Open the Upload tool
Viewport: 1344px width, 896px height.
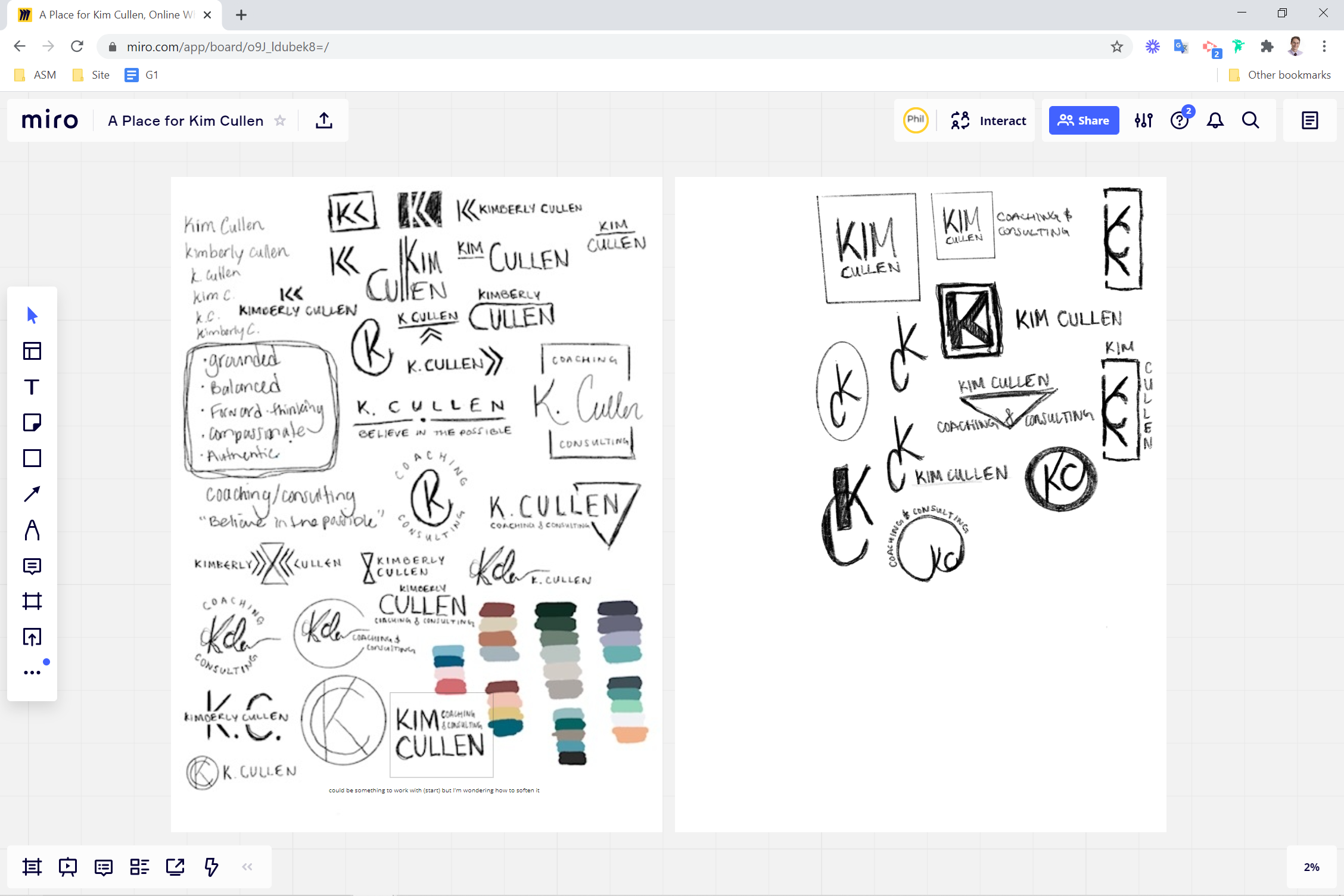coord(32,637)
